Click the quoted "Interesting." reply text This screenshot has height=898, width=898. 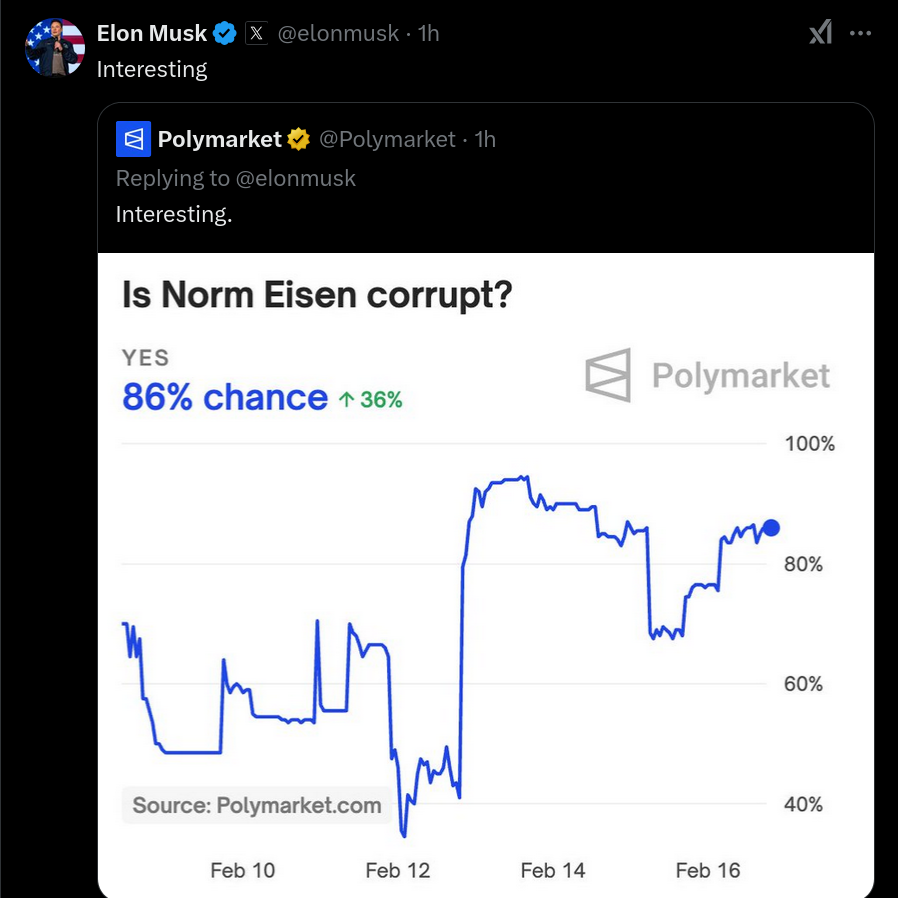(x=174, y=214)
